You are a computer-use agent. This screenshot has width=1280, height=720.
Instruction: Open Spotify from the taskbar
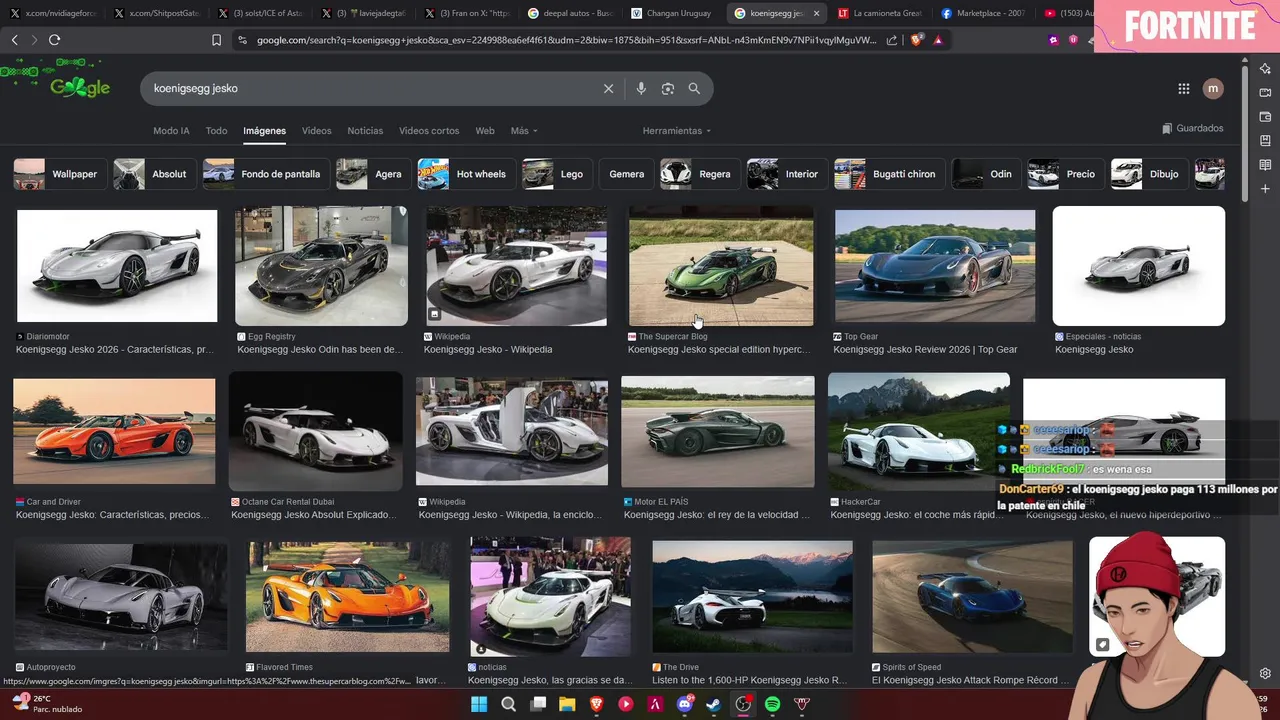pyautogui.click(x=772, y=704)
